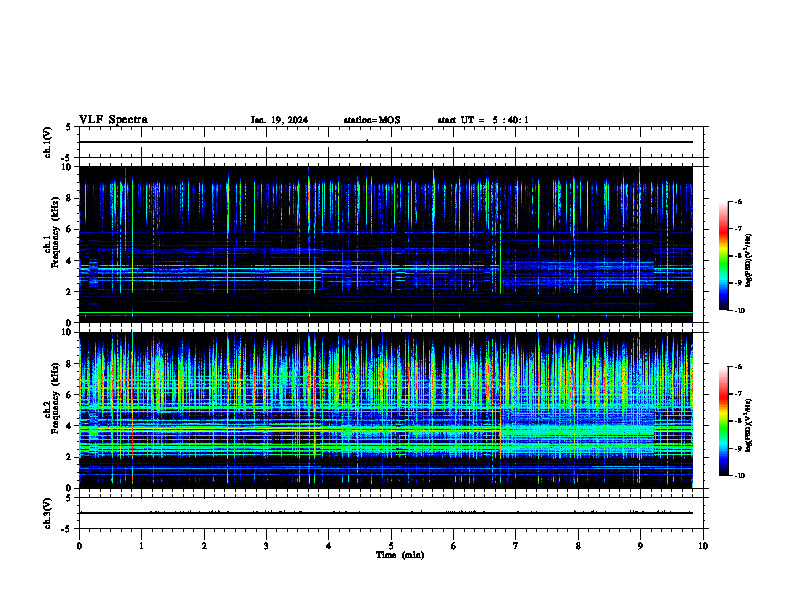Click the time axis tick label "3"
This screenshot has height=612, width=792.
pos(266,546)
